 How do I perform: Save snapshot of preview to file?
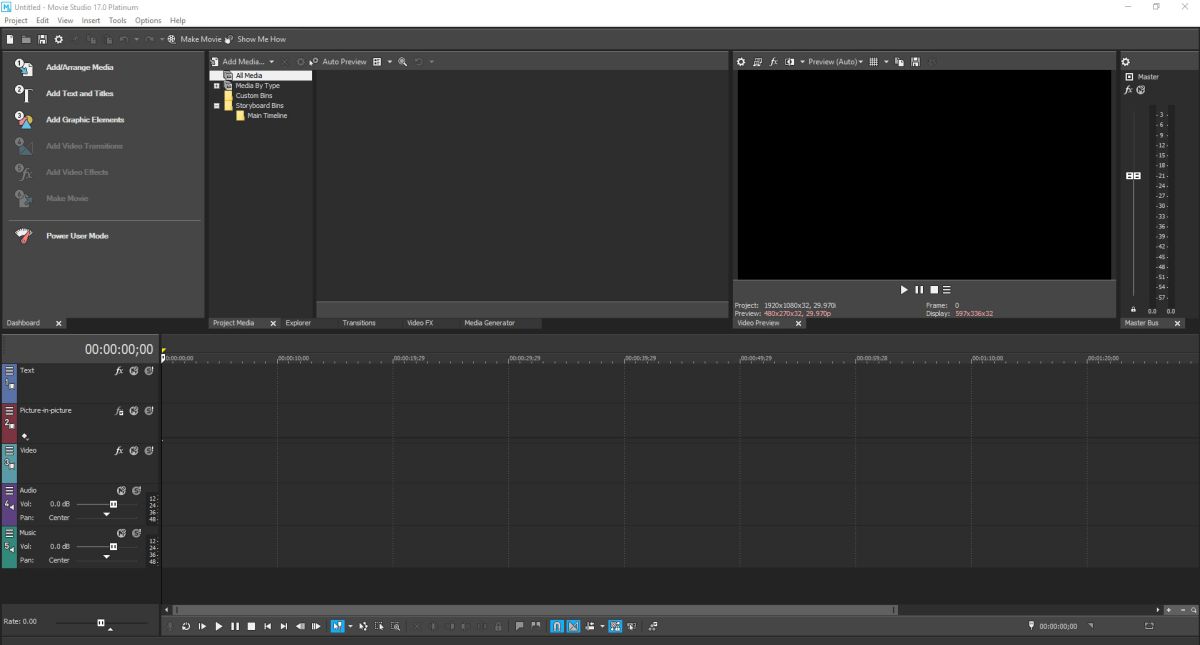[x=915, y=62]
